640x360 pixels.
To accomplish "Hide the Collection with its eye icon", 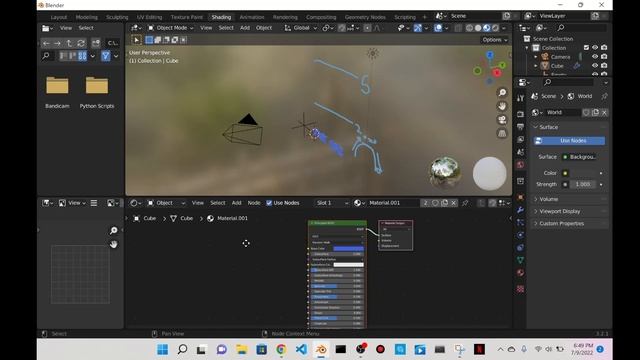I will (x=595, y=48).
